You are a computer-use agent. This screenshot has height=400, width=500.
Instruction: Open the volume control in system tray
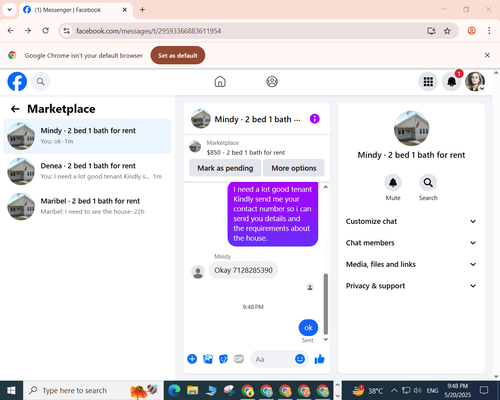coord(417,390)
